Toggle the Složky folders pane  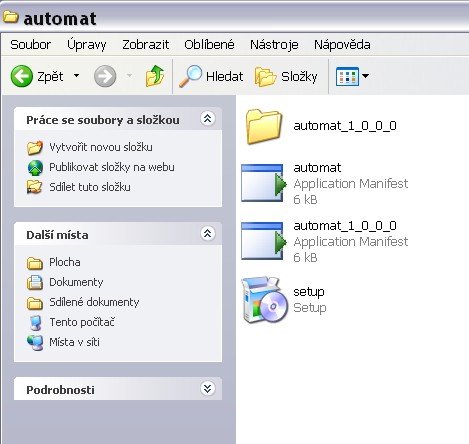coord(286,76)
